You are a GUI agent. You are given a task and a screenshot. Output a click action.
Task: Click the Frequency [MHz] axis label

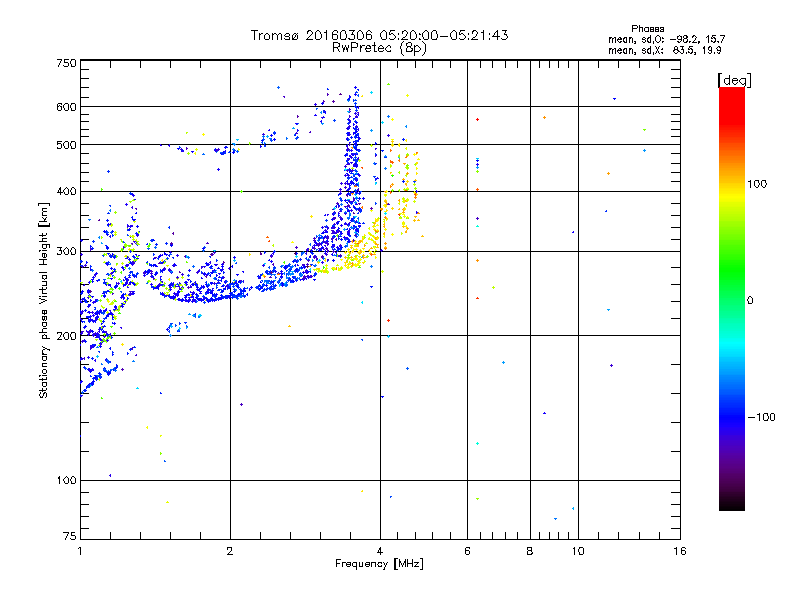379,565
